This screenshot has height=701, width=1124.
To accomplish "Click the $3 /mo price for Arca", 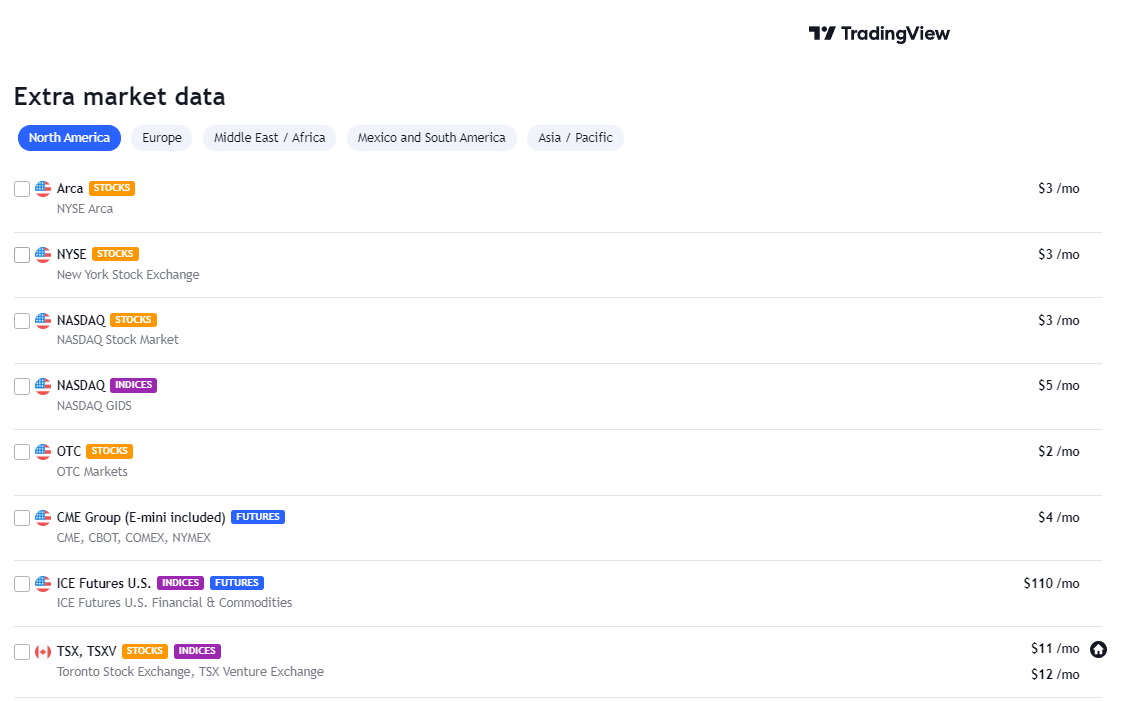I will pos(1059,189).
